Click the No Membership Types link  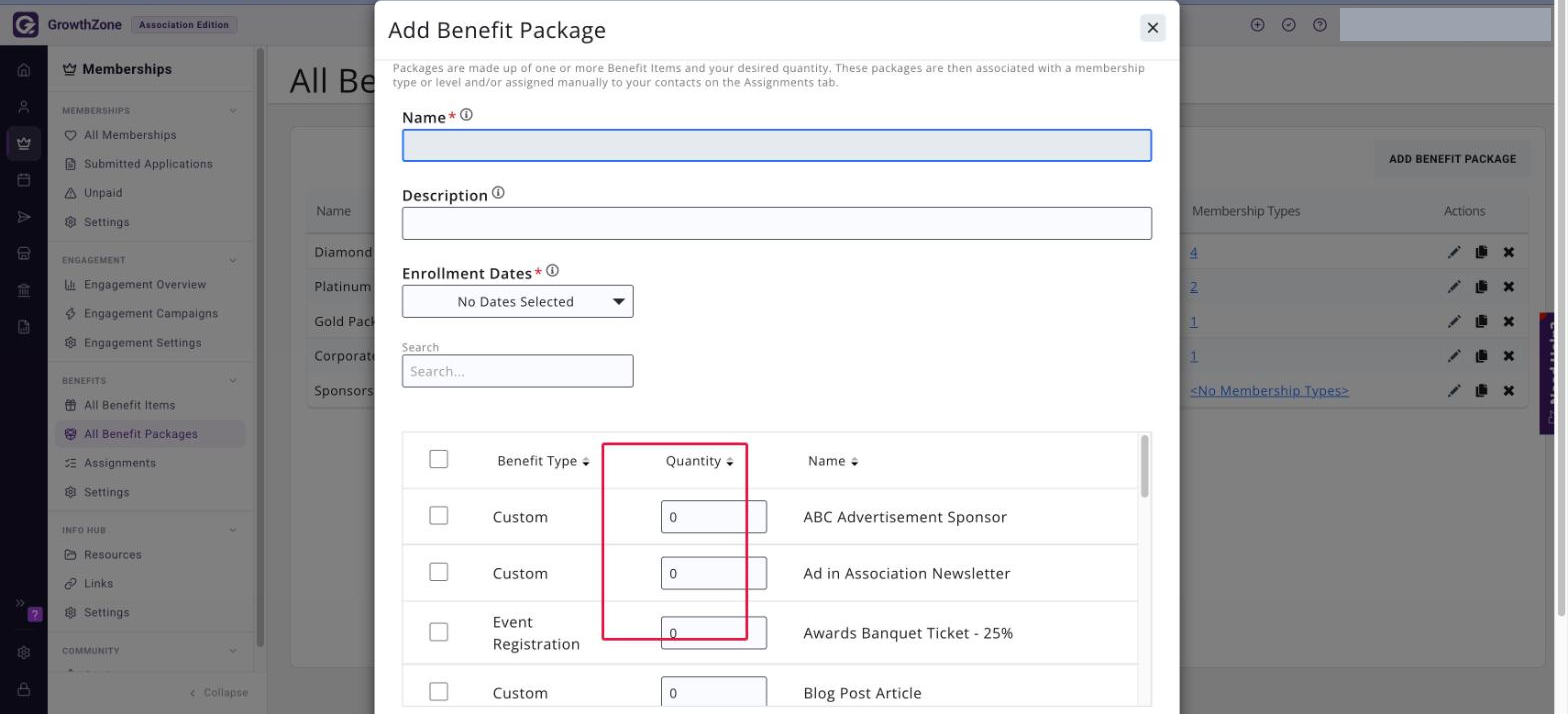[1269, 391]
